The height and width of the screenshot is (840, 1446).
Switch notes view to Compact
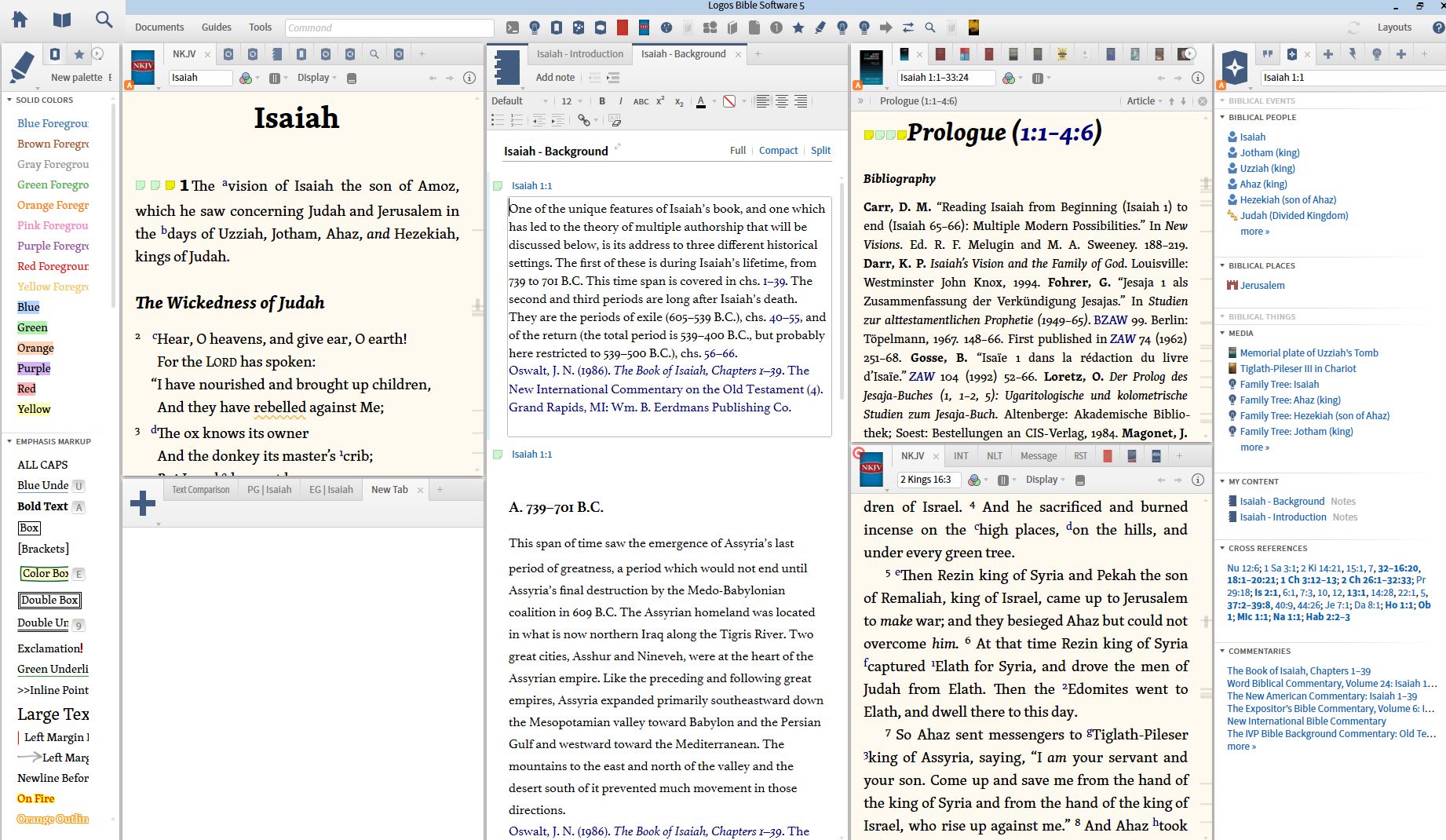pos(778,151)
